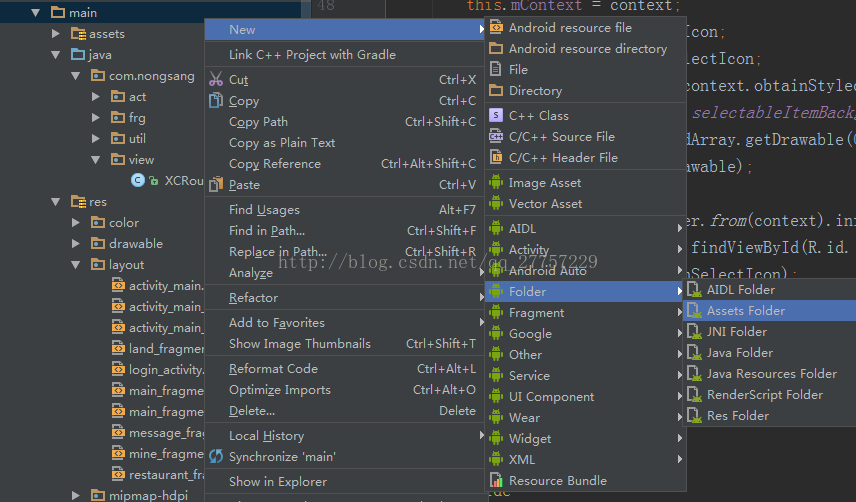
Task: Expand the drawable folder arrow
Action: click(76, 243)
